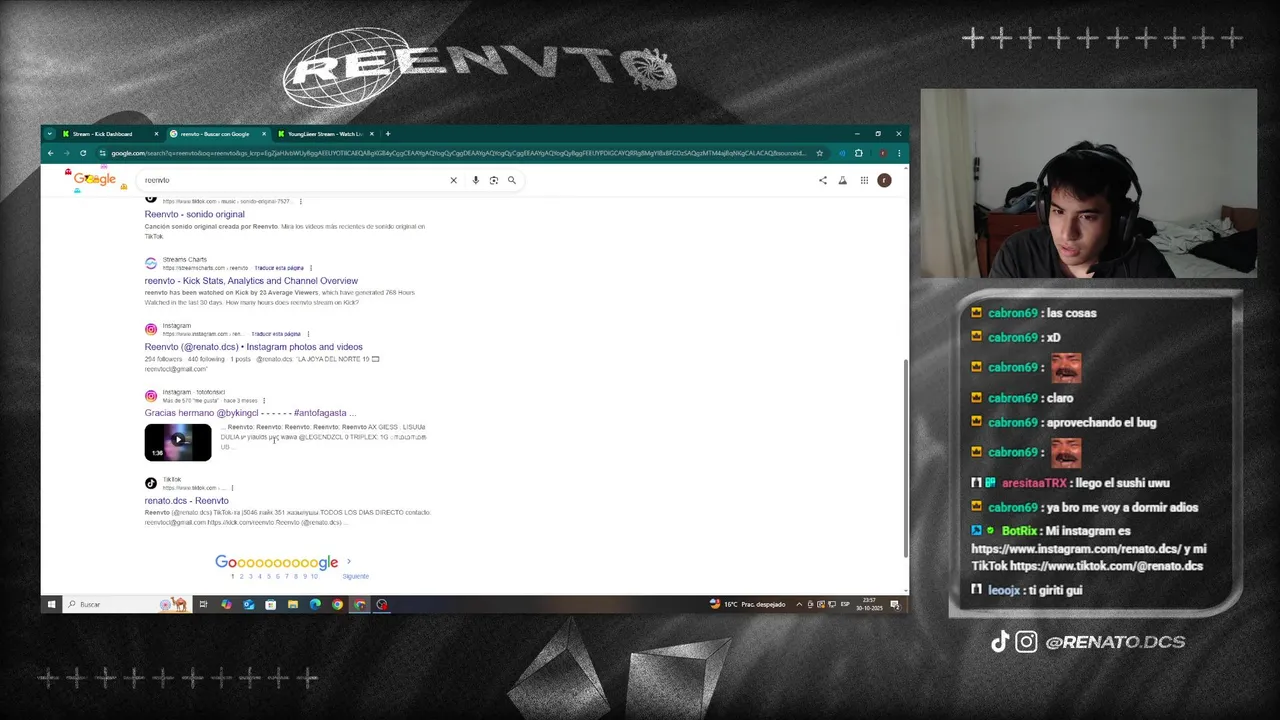
Task: Open the renato.dcs - Reenvto TikTok link
Action: 186,501
